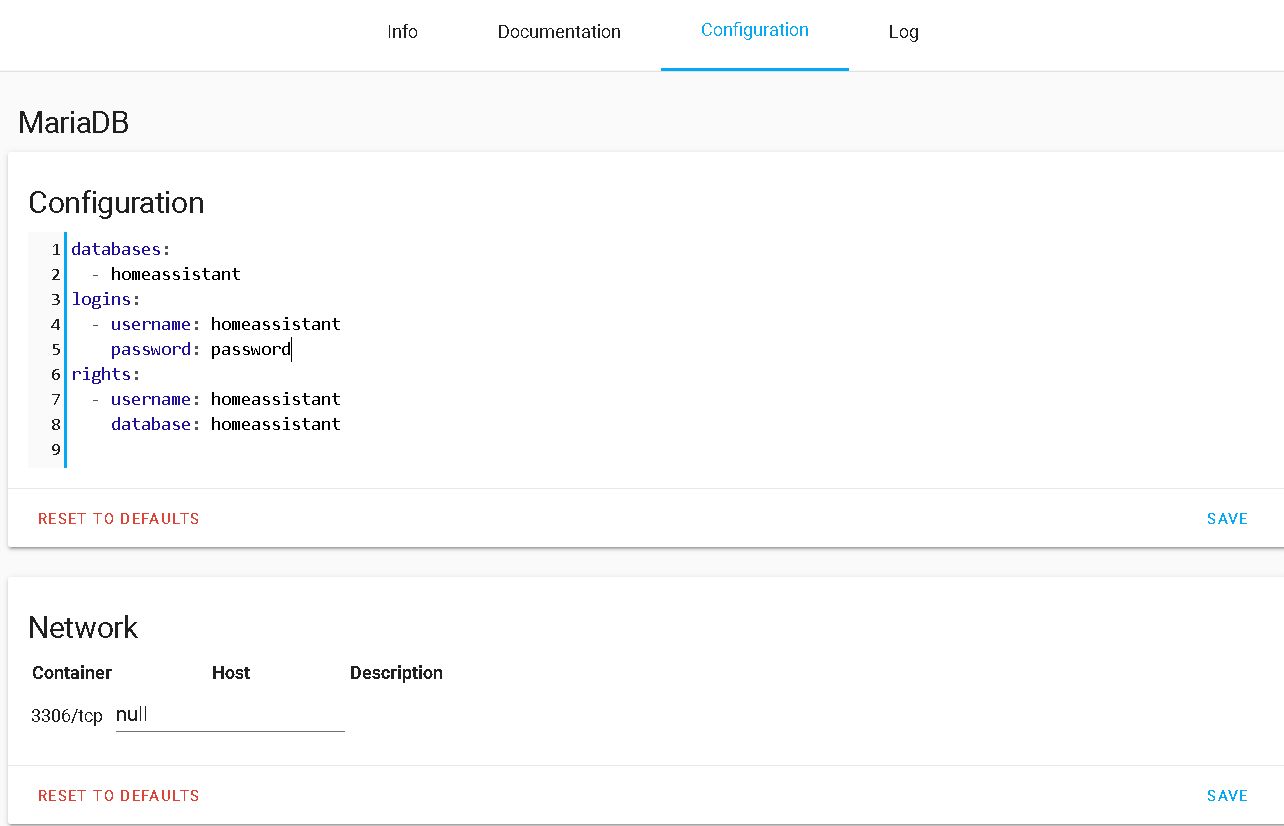Image resolution: width=1284 pixels, height=826 pixels.
Task: Click the Container column header
Action: [x=71, y=672]
